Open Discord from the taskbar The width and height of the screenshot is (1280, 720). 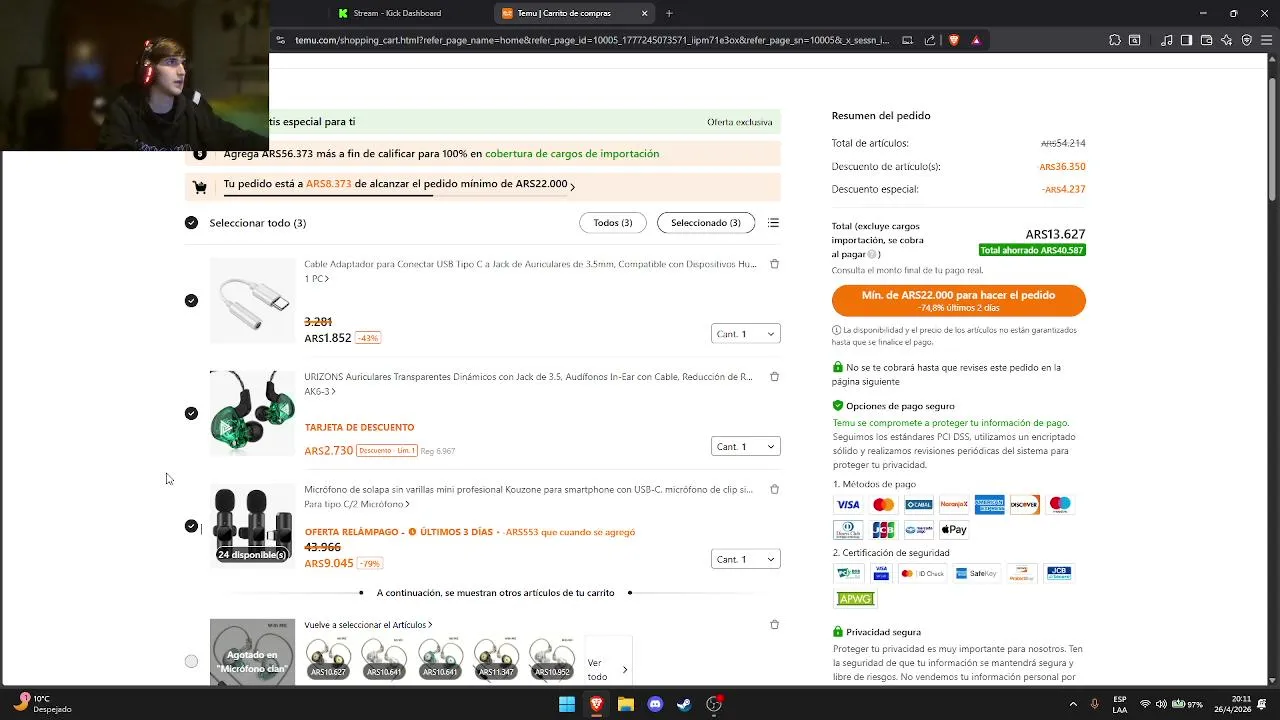[655, 704]
